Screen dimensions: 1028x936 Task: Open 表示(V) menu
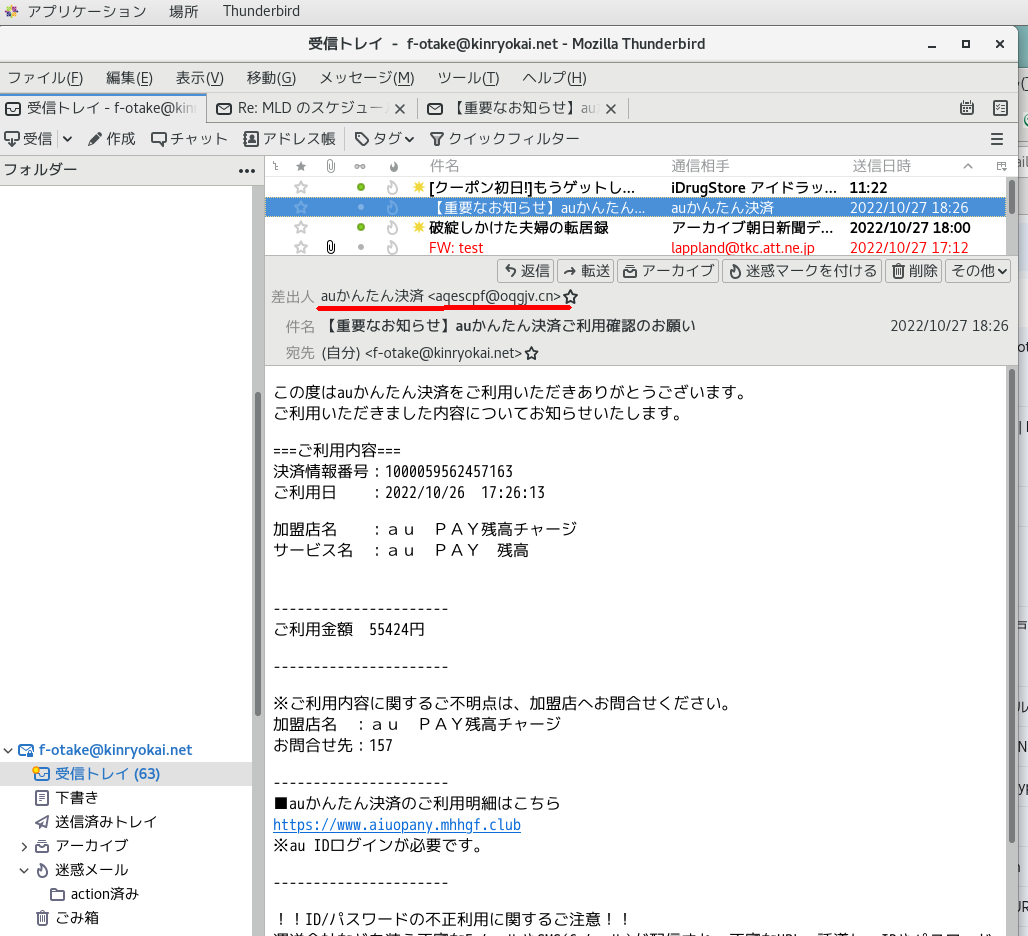[199, 78]
